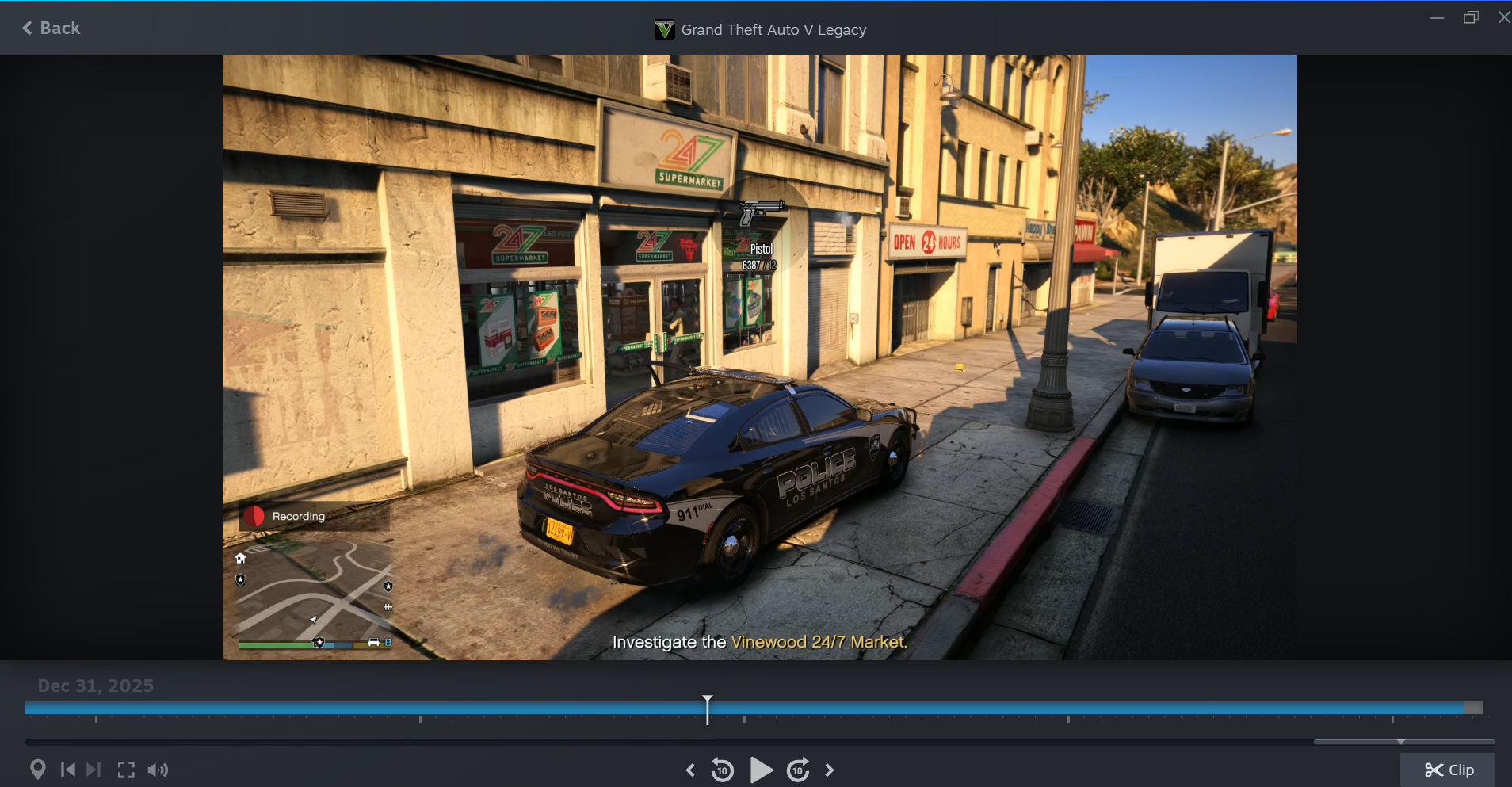Screen dimensions: 1512x787
Task: Play the recording
Action: pos(761,770)
